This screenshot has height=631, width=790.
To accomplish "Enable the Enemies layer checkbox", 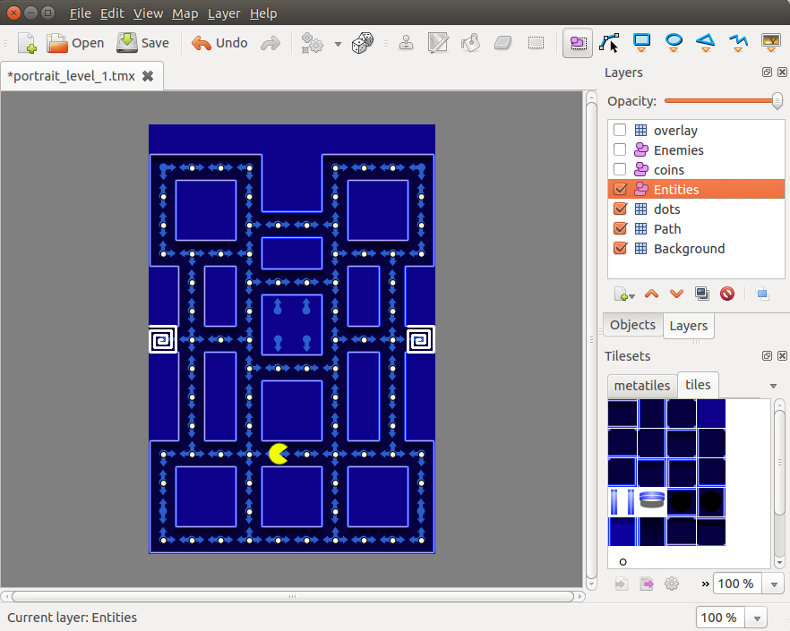I will coord(620,150).
